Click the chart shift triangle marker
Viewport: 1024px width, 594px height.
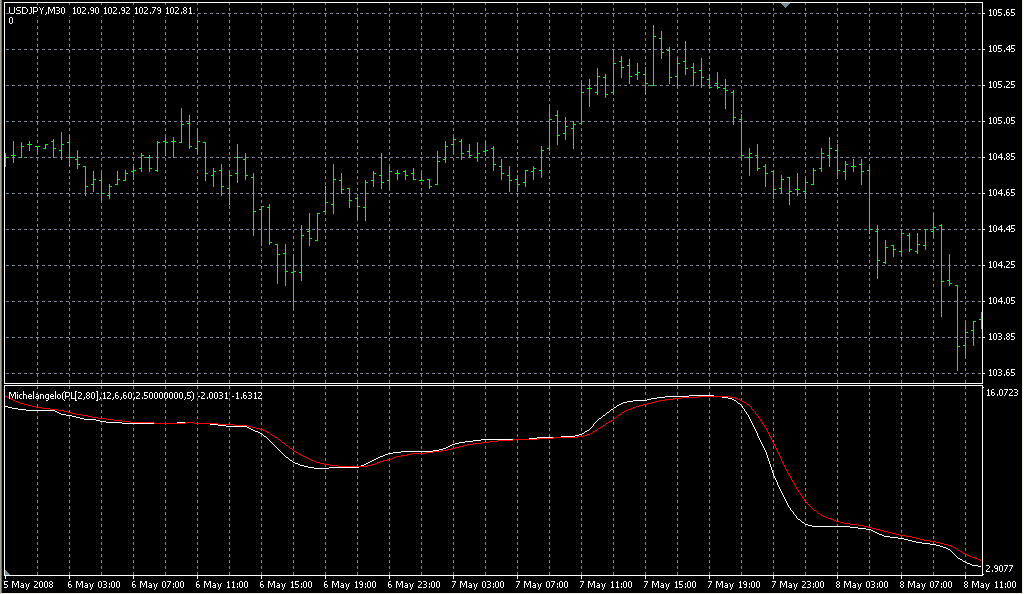786,6
